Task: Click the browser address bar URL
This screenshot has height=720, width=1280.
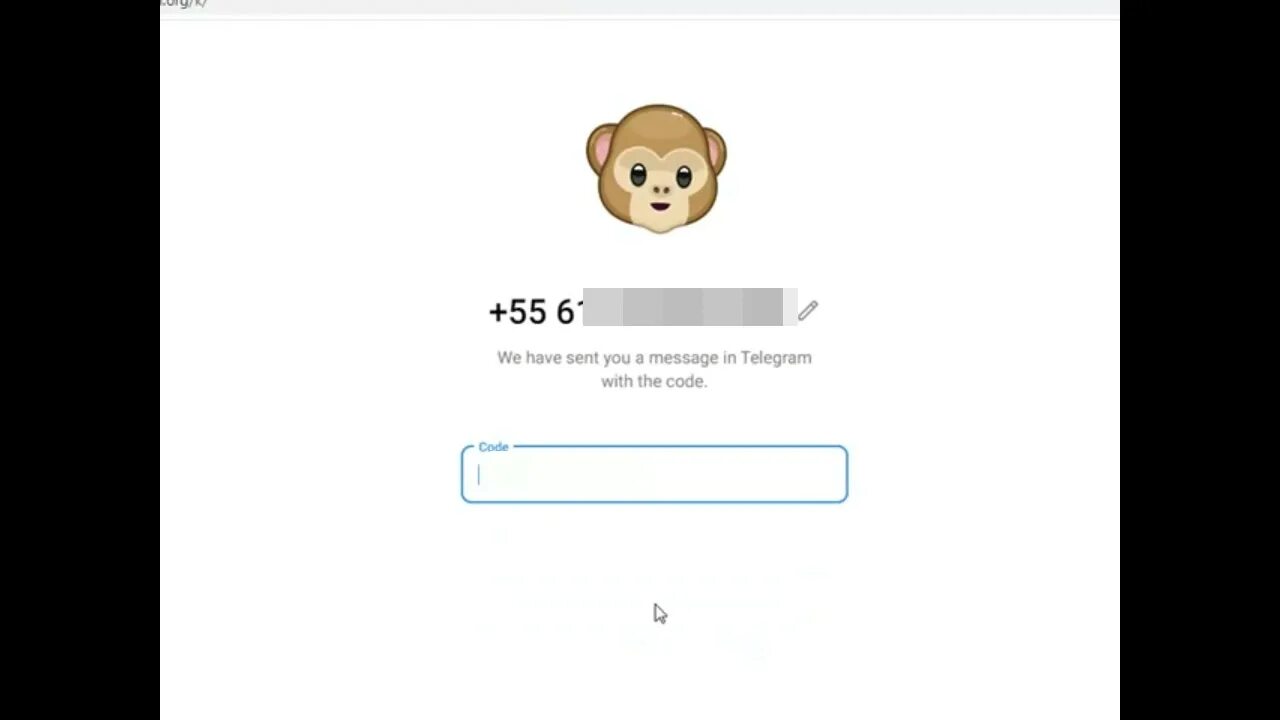Action: pos(184,4)
